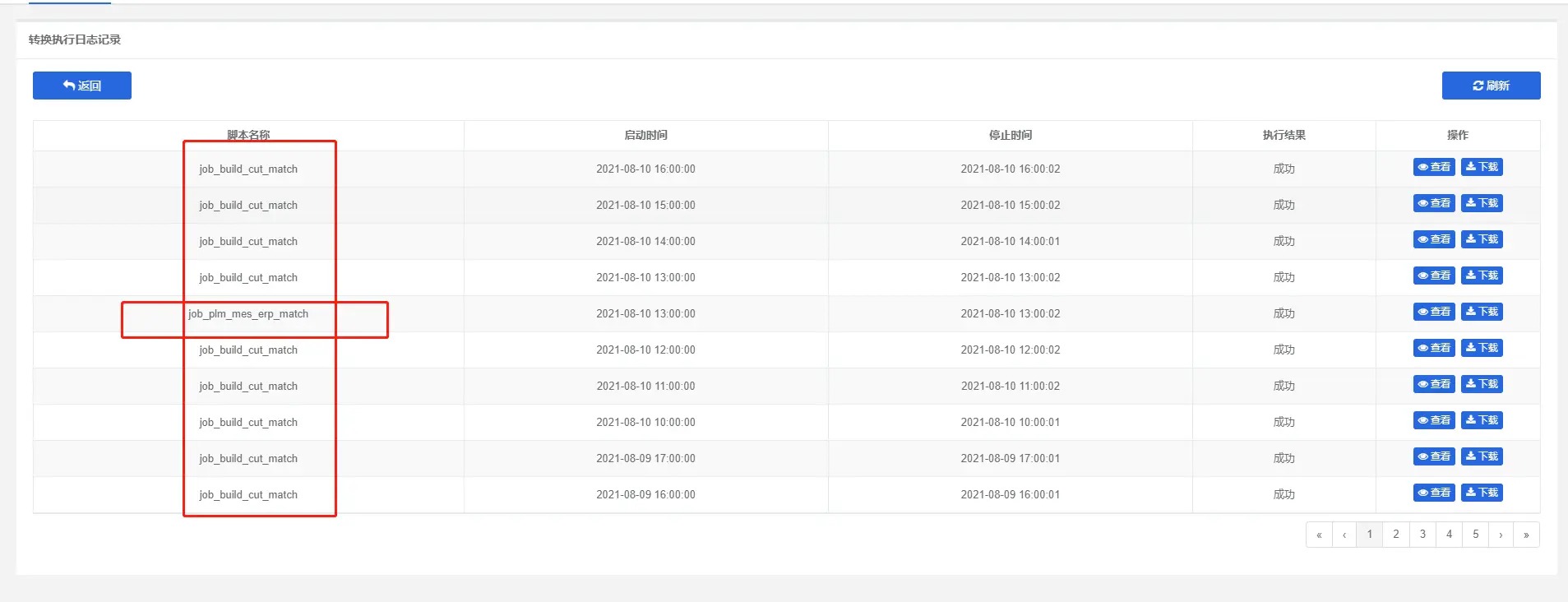Screen dimensions: 1568x602
Task: View log for 2021-08-10 10:00:00 run
Action: click(1434, 420)
